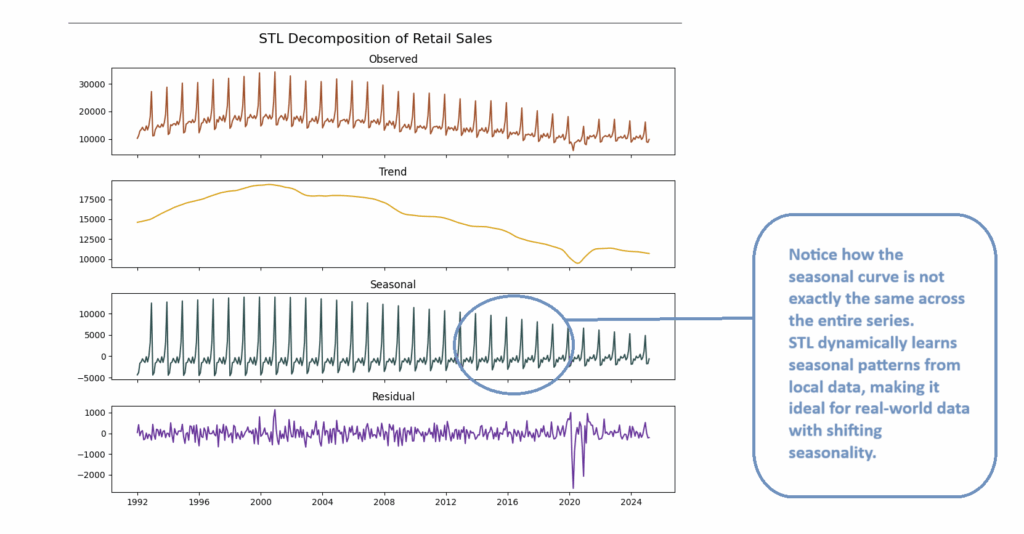Click the horizontal gray rule above the chart
The height and width of the screenshot is (534, 1024).
[375, 23]
